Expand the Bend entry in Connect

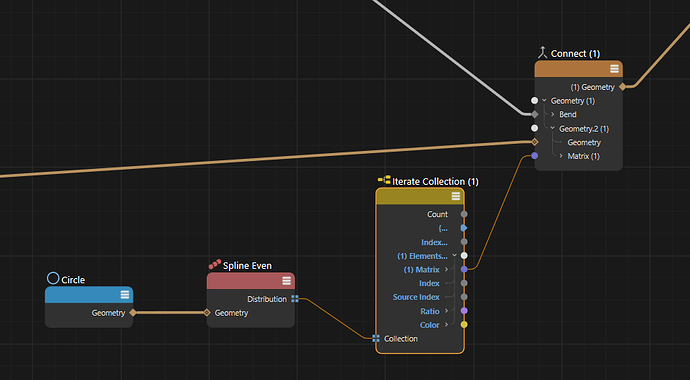(x=553, y=114)
